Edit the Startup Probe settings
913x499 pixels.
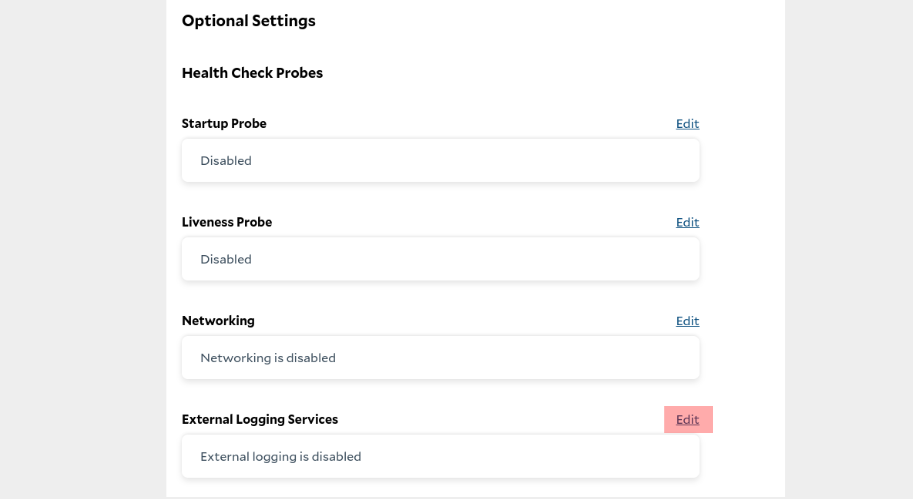[x=687, y=124]
